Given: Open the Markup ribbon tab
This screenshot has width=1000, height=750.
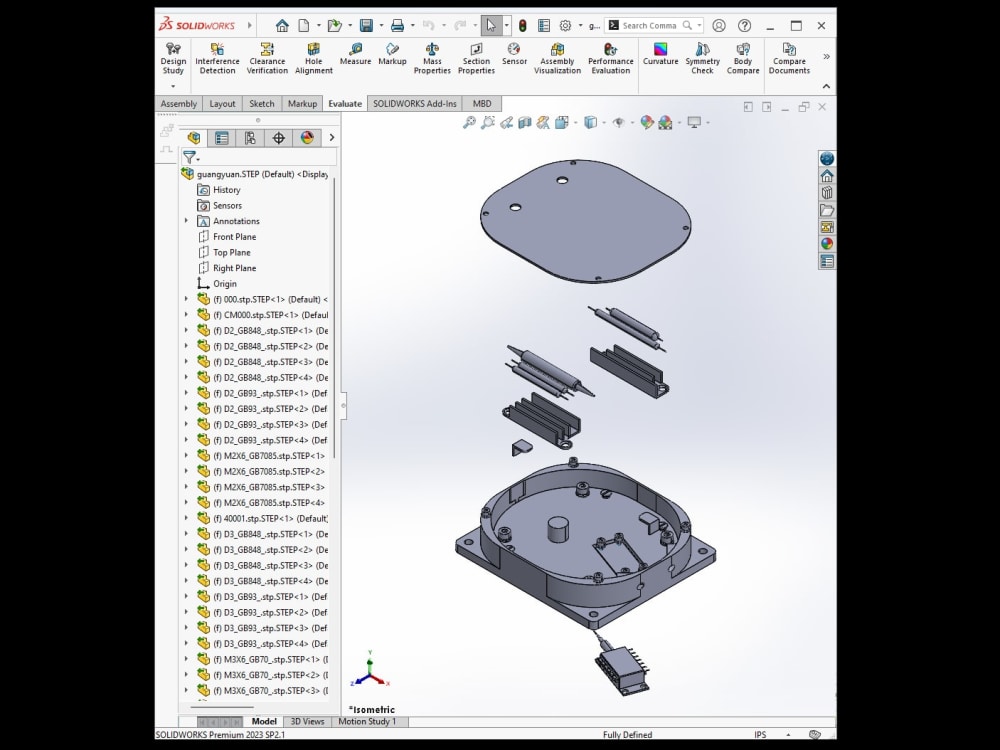Looking at the screenshot, I should point(302,103).
